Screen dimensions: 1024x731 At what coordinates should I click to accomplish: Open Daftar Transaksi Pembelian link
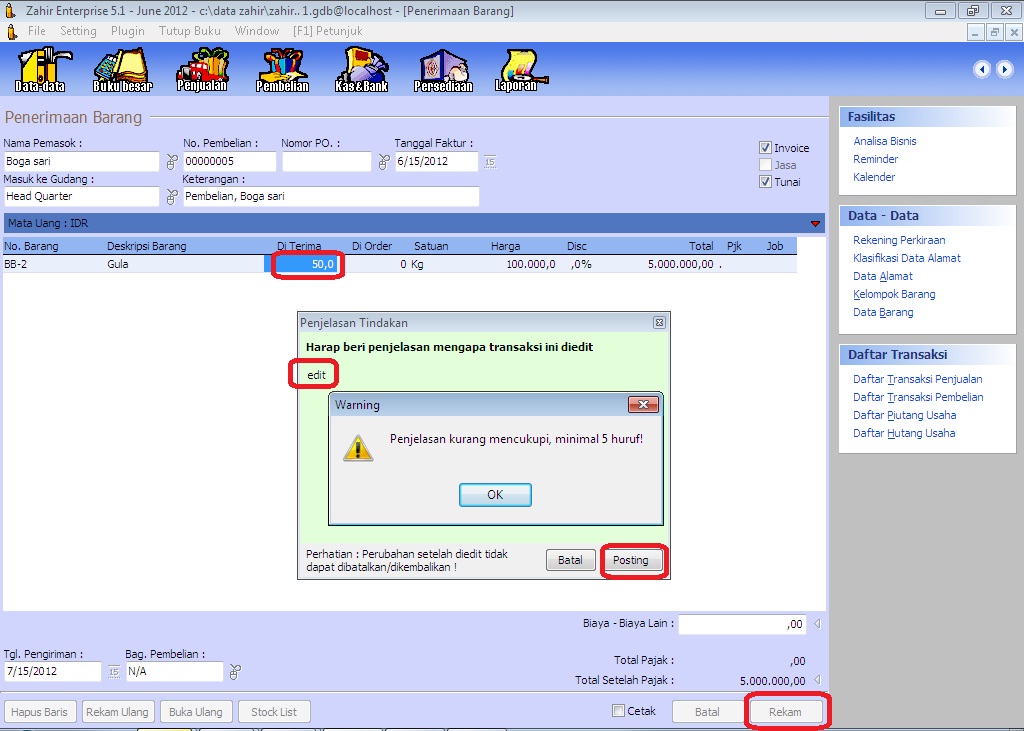tap(917, 397)
